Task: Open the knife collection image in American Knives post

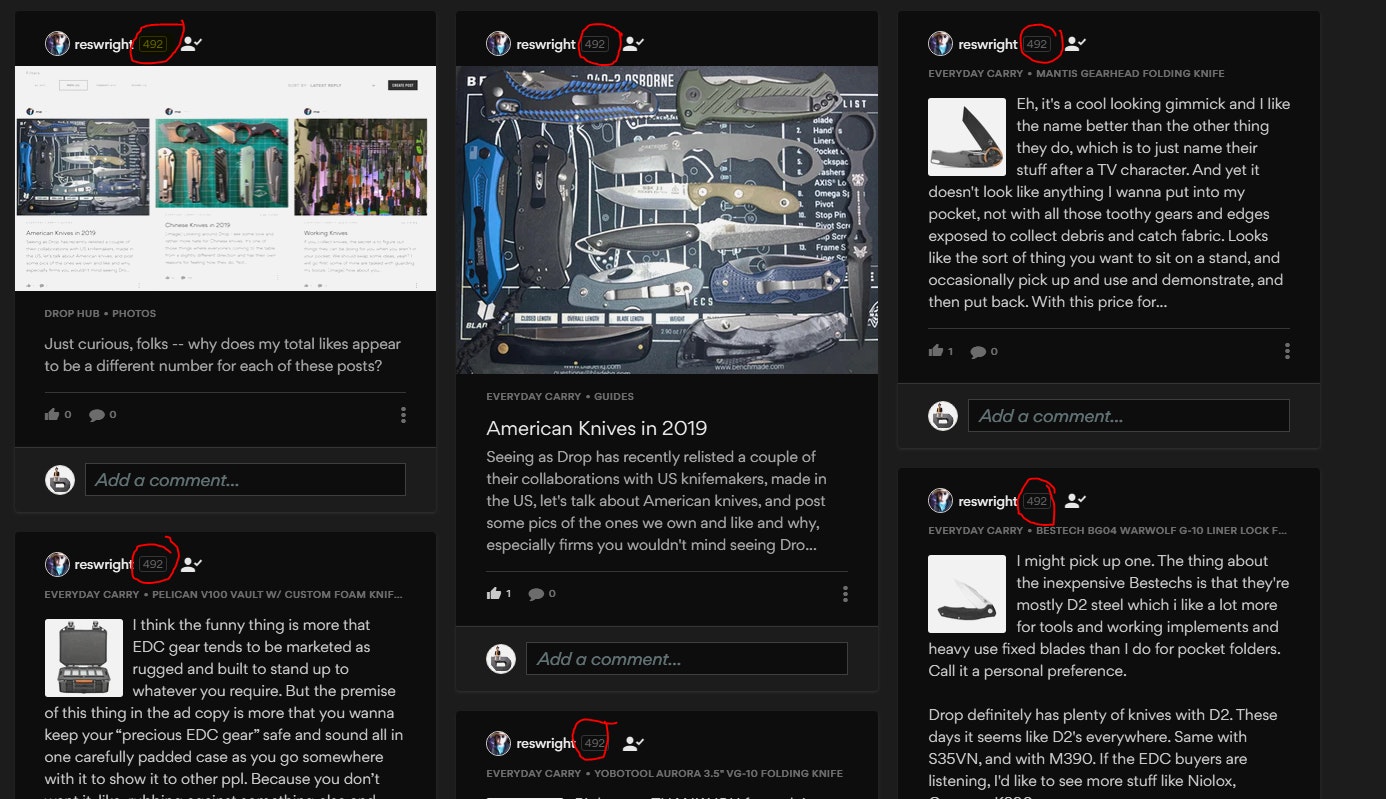Action: (667, 220)
